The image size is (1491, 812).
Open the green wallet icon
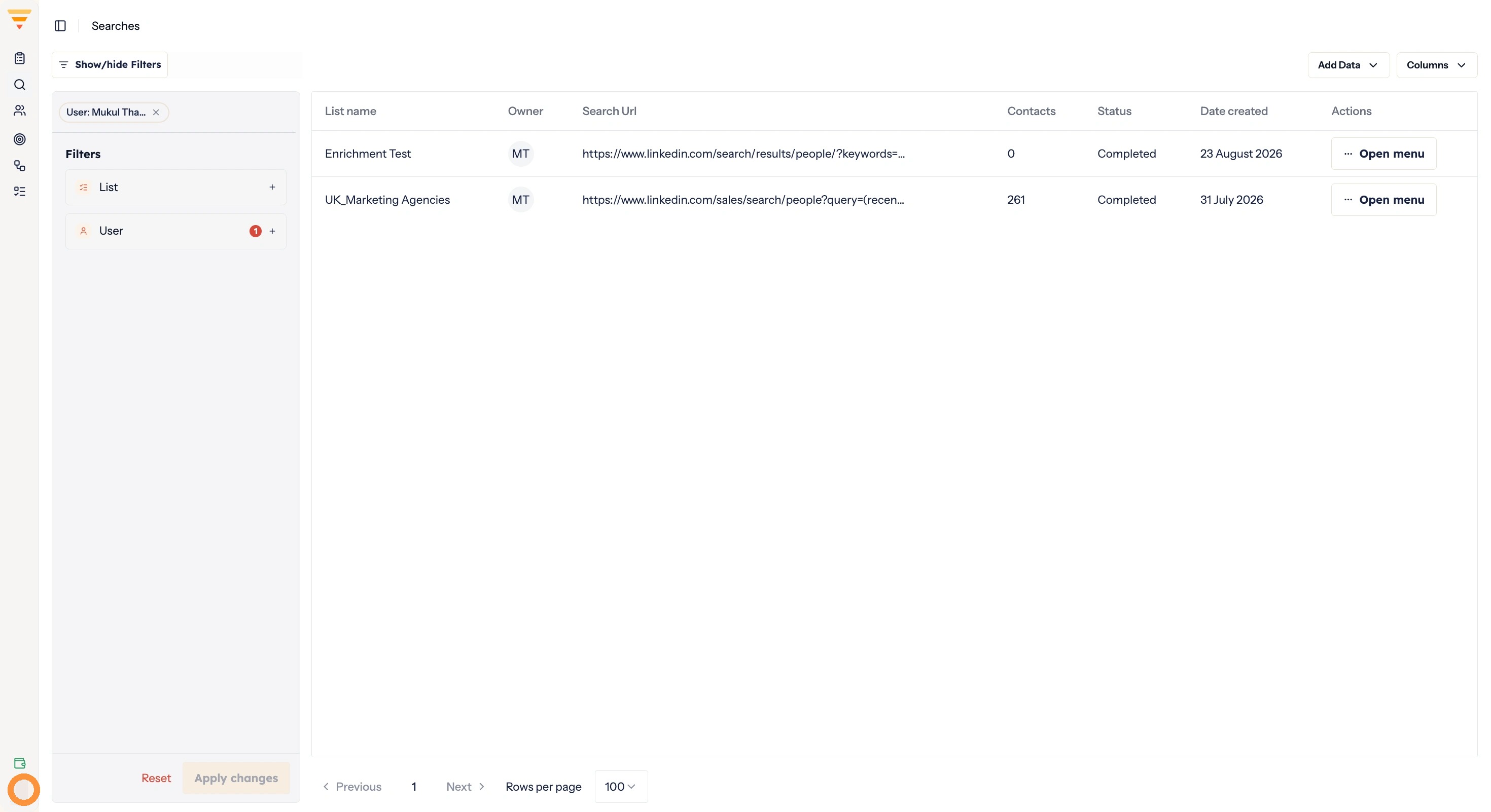tap(20, 763)
